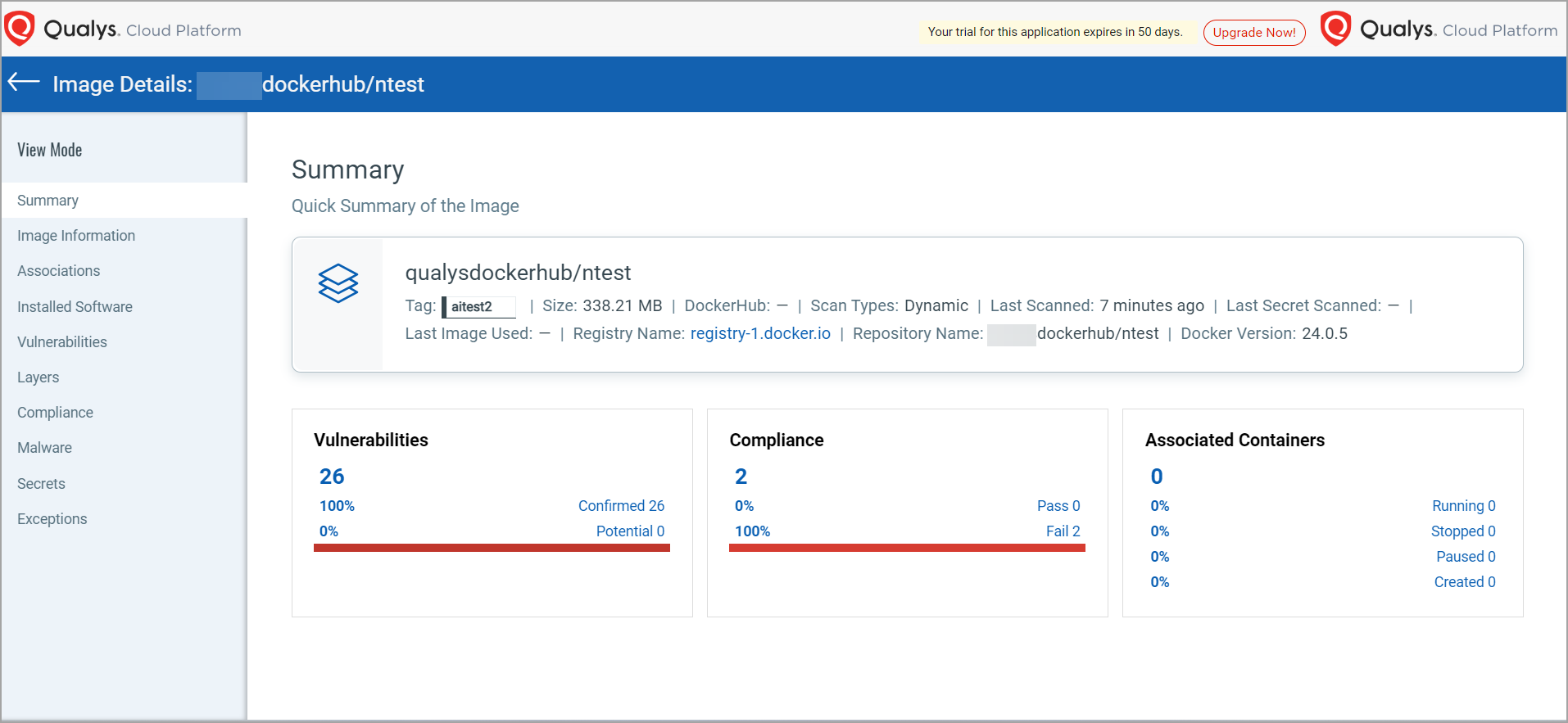This screenshot has height=723, width=1568.
Task: Go back using the arrow next to Image Details
Action: click(x=24, y=81)
